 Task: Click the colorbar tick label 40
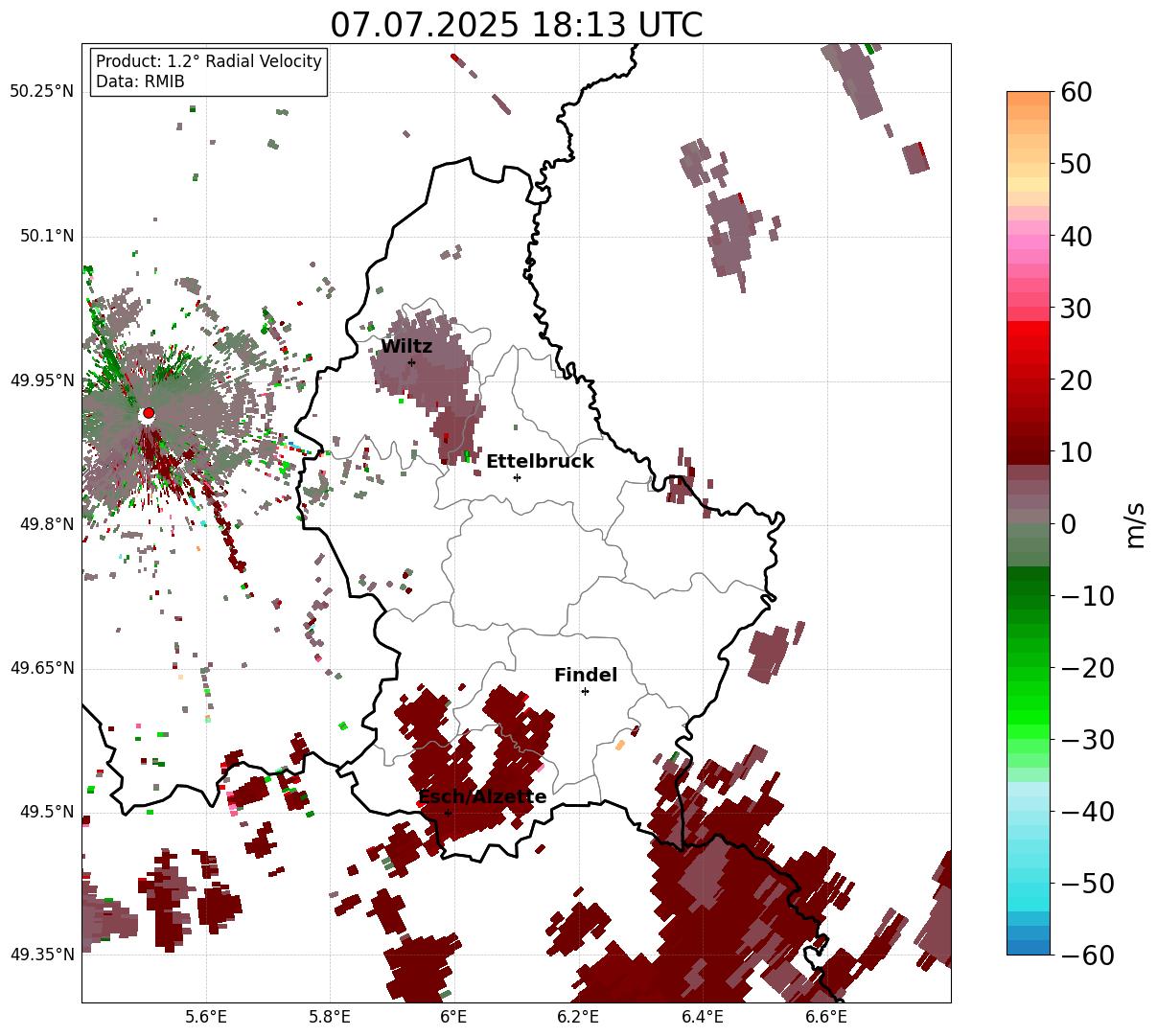[x=1076, y=236]
